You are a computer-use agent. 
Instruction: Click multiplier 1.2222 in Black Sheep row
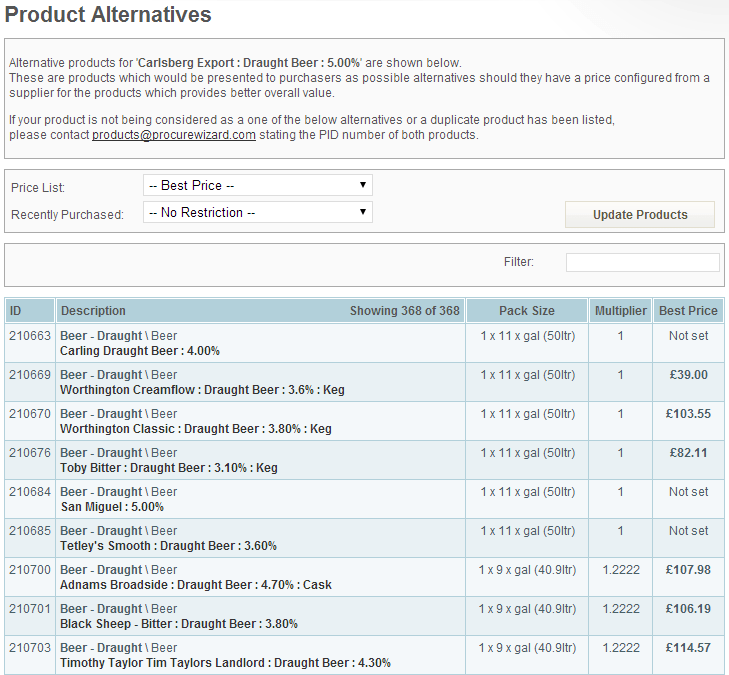point(621,609)
